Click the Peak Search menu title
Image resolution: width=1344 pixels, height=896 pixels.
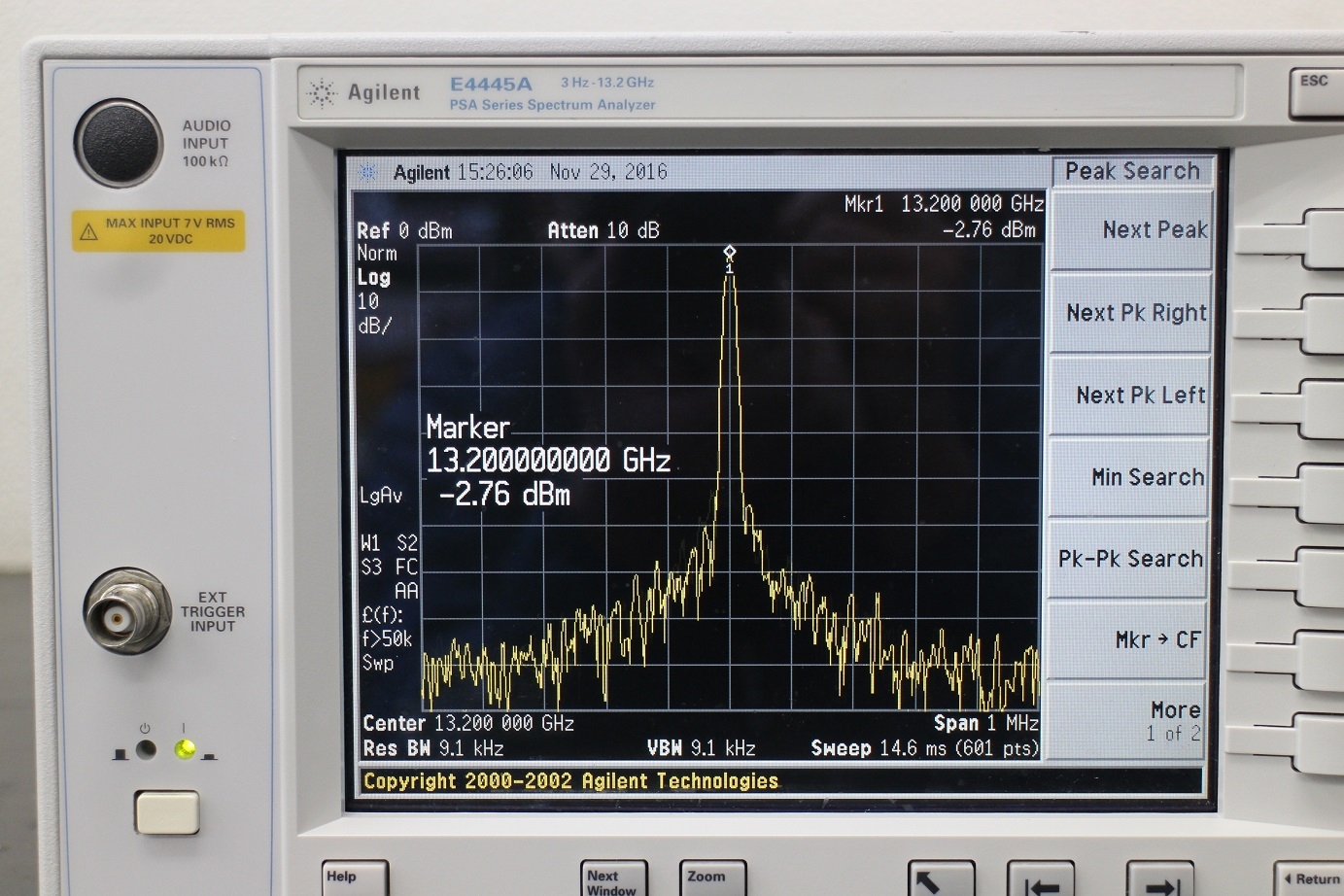(x=1132, y=171)
